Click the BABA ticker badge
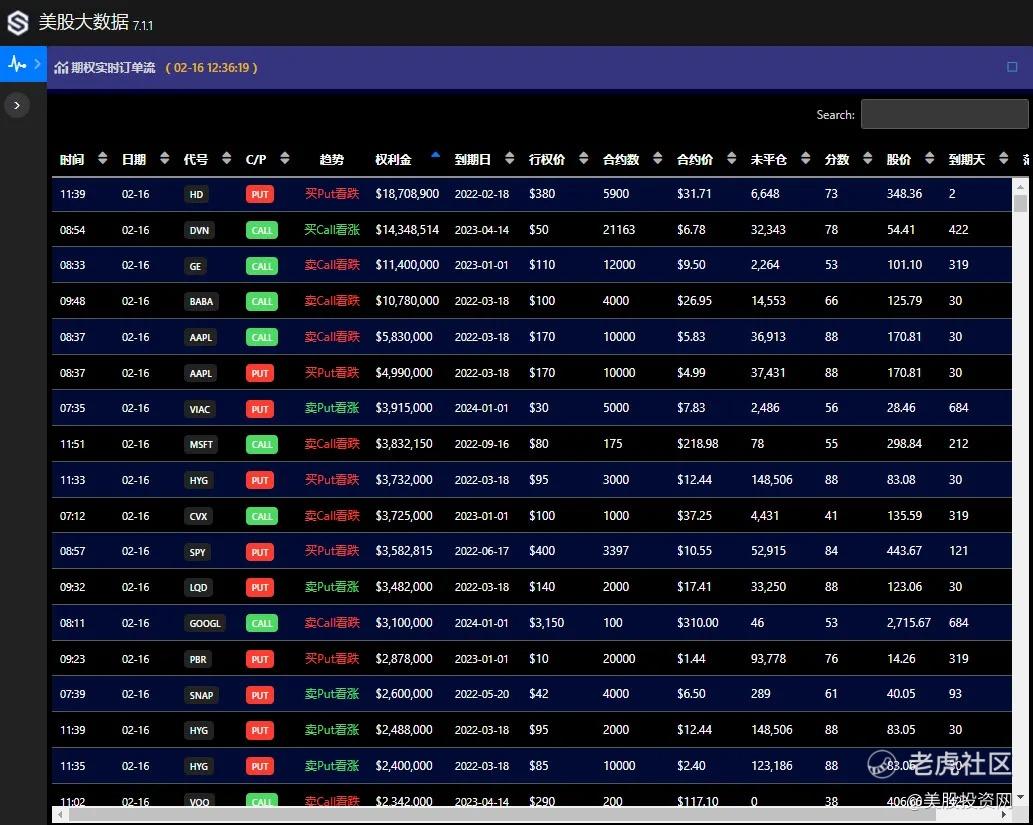 pyautogui.click(x=201, y=302)
